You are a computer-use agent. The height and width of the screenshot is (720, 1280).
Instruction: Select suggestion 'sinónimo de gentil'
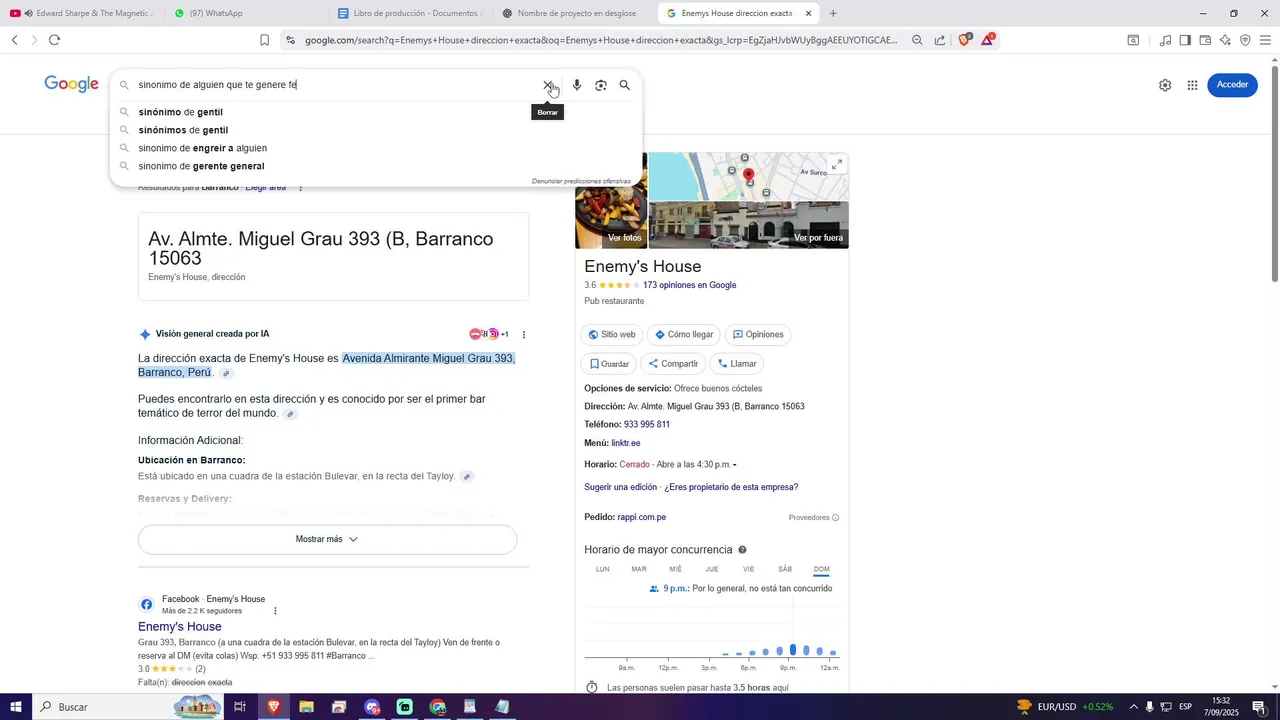[x=181, y=112]
